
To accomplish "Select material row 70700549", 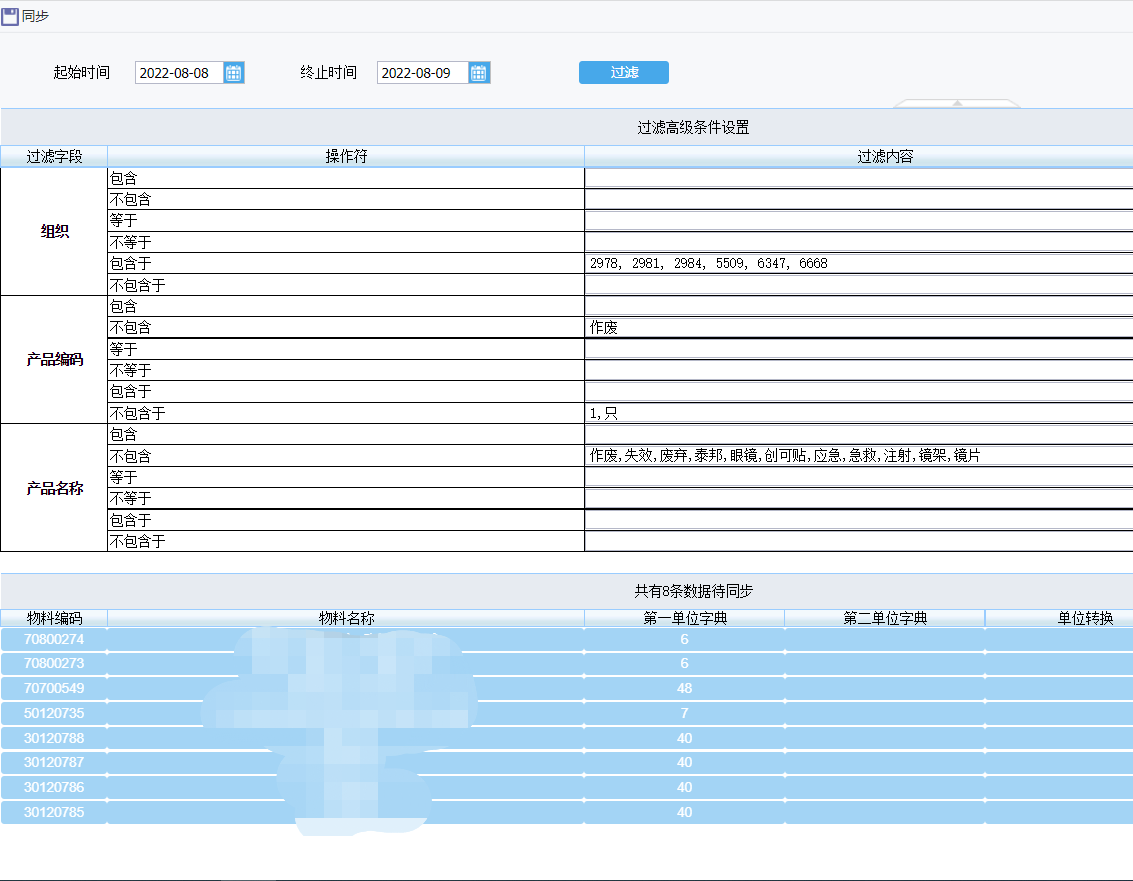I will (x=566, y=688).
